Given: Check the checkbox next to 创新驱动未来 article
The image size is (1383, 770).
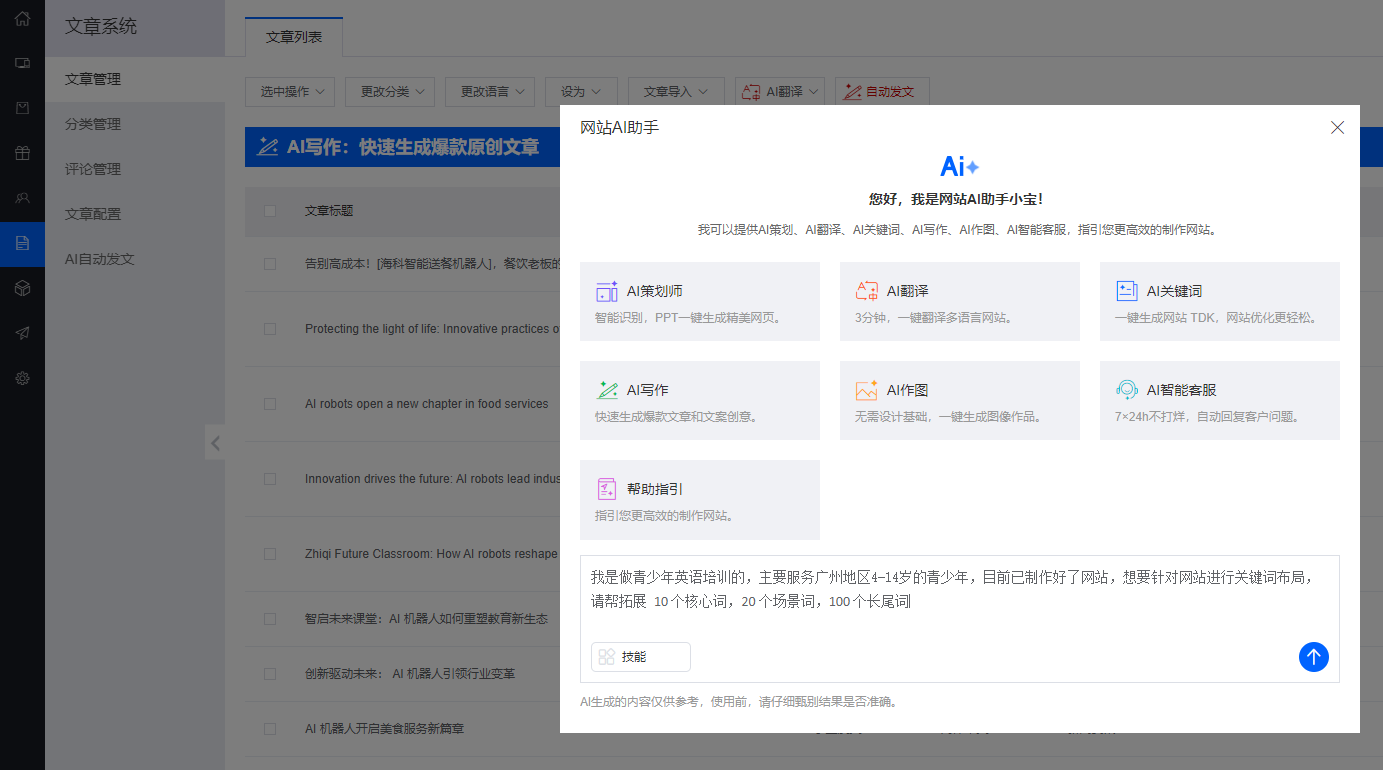Looking at the screenshot, I should tap(269, 673).
